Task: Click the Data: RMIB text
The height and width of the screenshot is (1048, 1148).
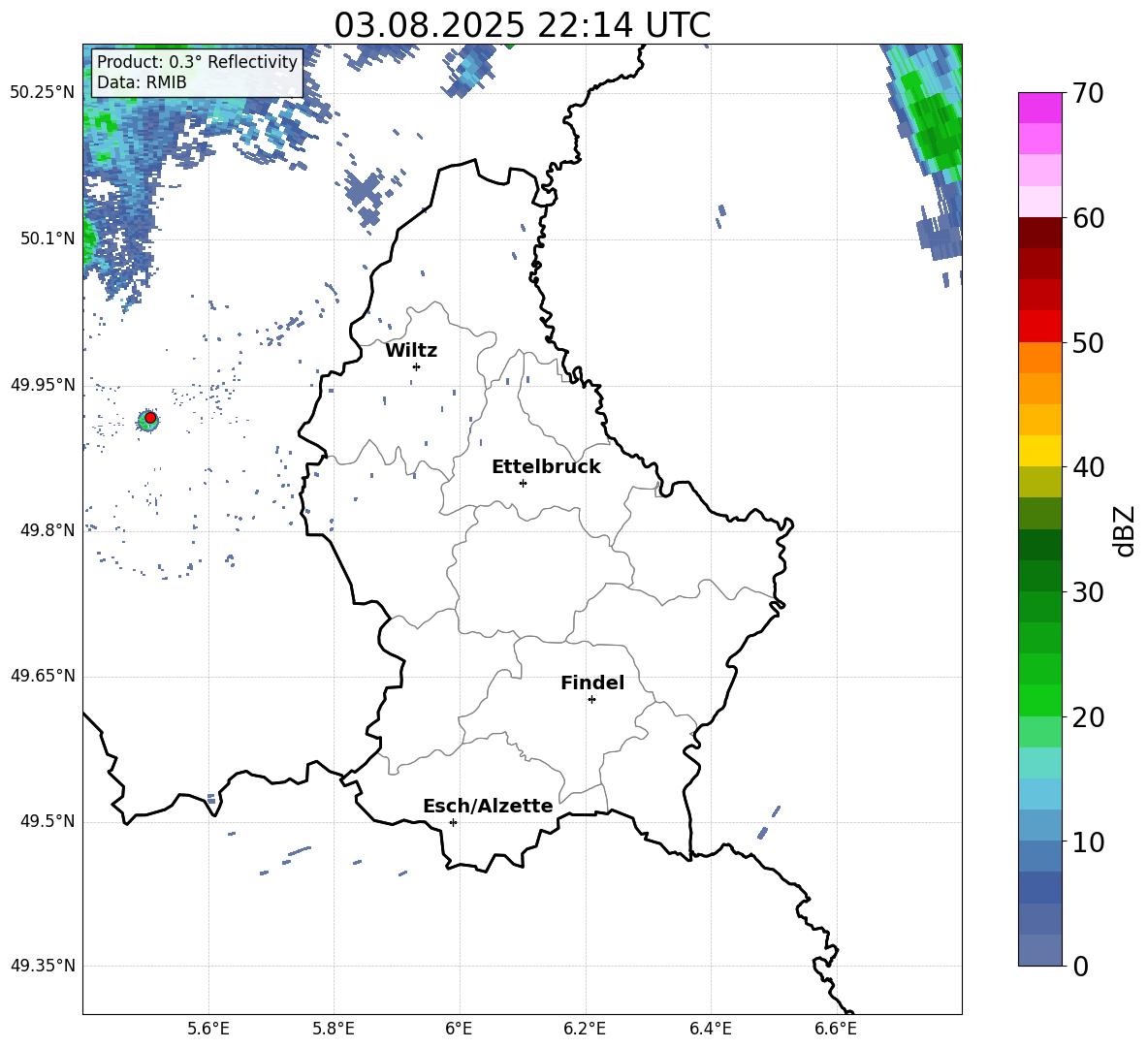Action: [x=142, y=82]
